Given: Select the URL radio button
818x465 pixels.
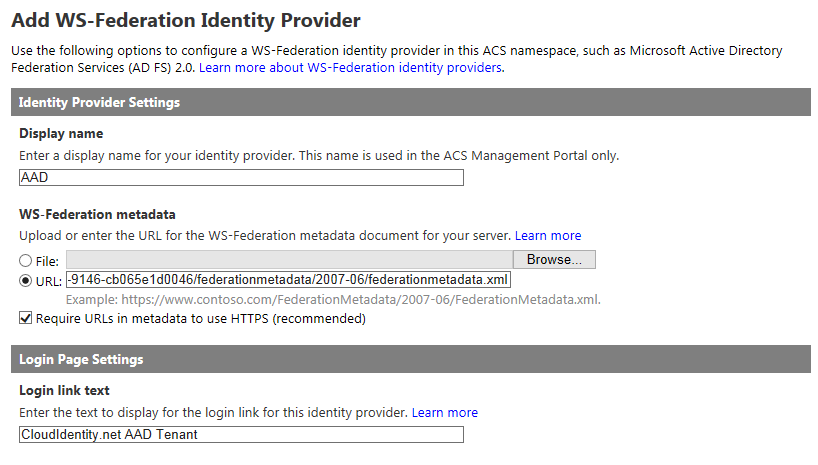Looking at the screenshot, I should [x=26, y=281].
